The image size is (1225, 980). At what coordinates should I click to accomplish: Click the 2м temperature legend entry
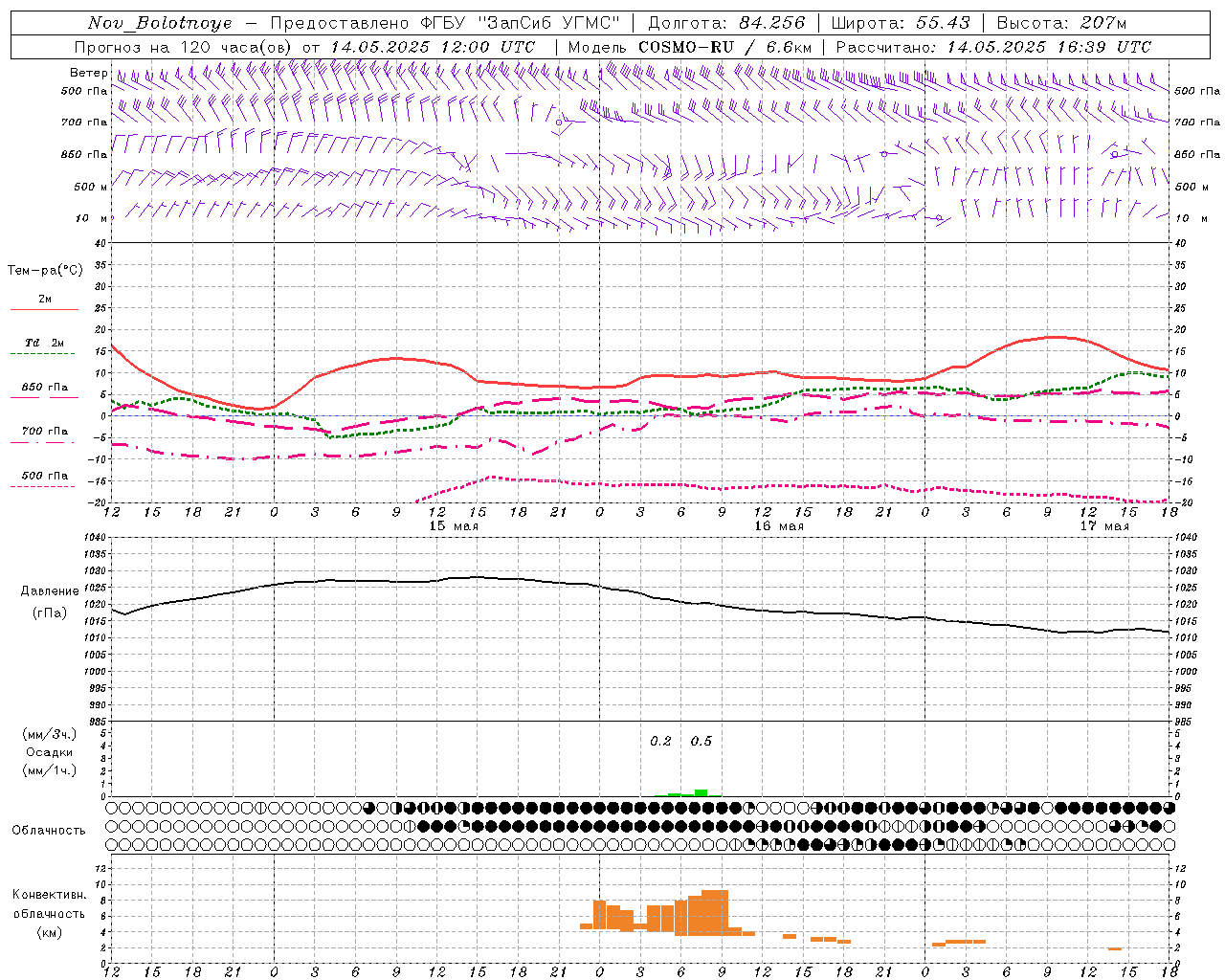[45, 299]
